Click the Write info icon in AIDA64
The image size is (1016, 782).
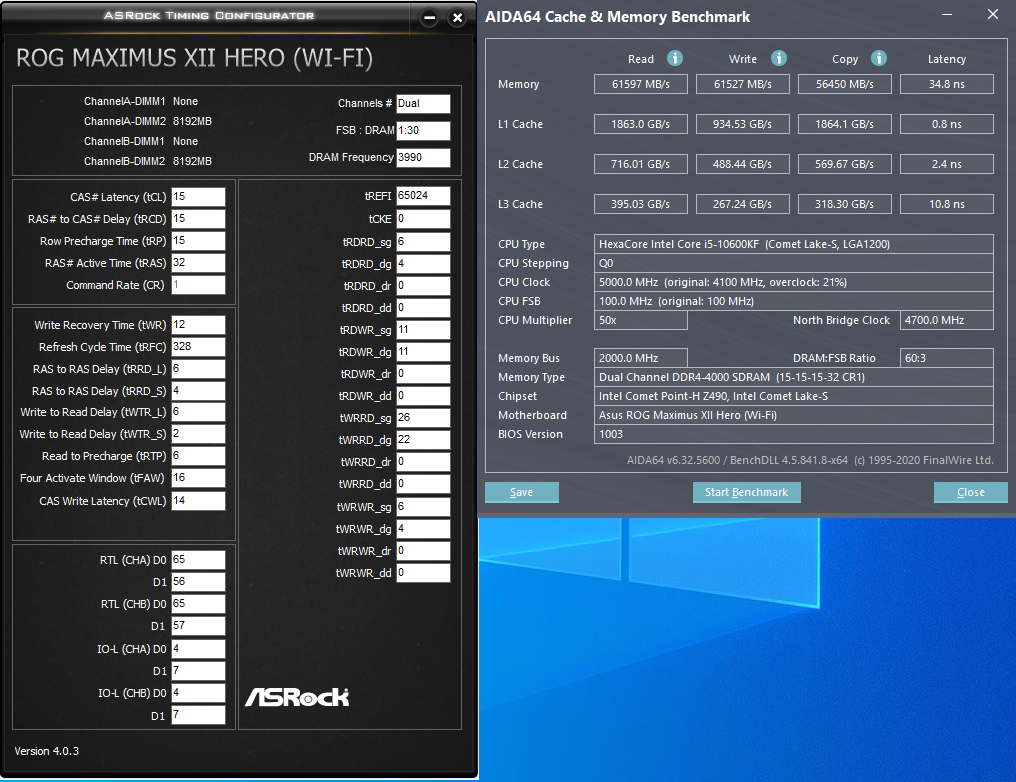(778, 58)
